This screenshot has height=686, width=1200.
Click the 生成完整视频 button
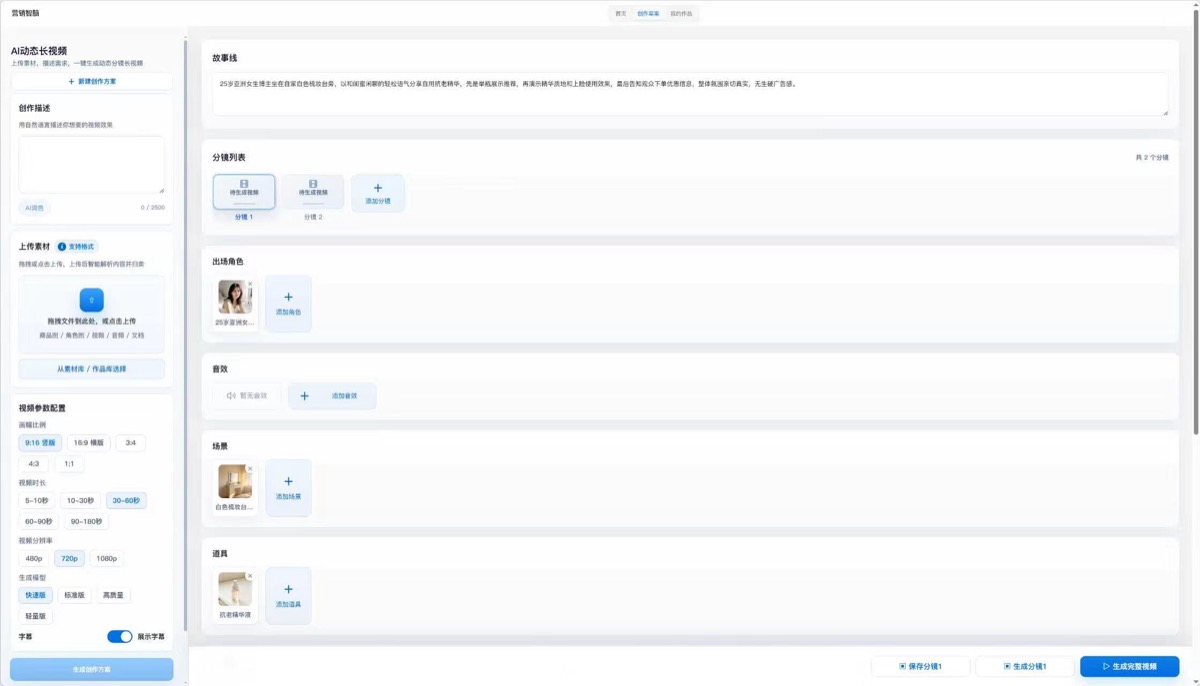click(x=1129, y=666)
